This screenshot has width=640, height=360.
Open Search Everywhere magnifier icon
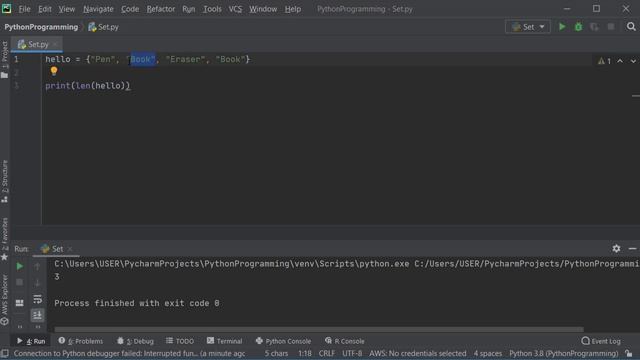pos(631,27)
